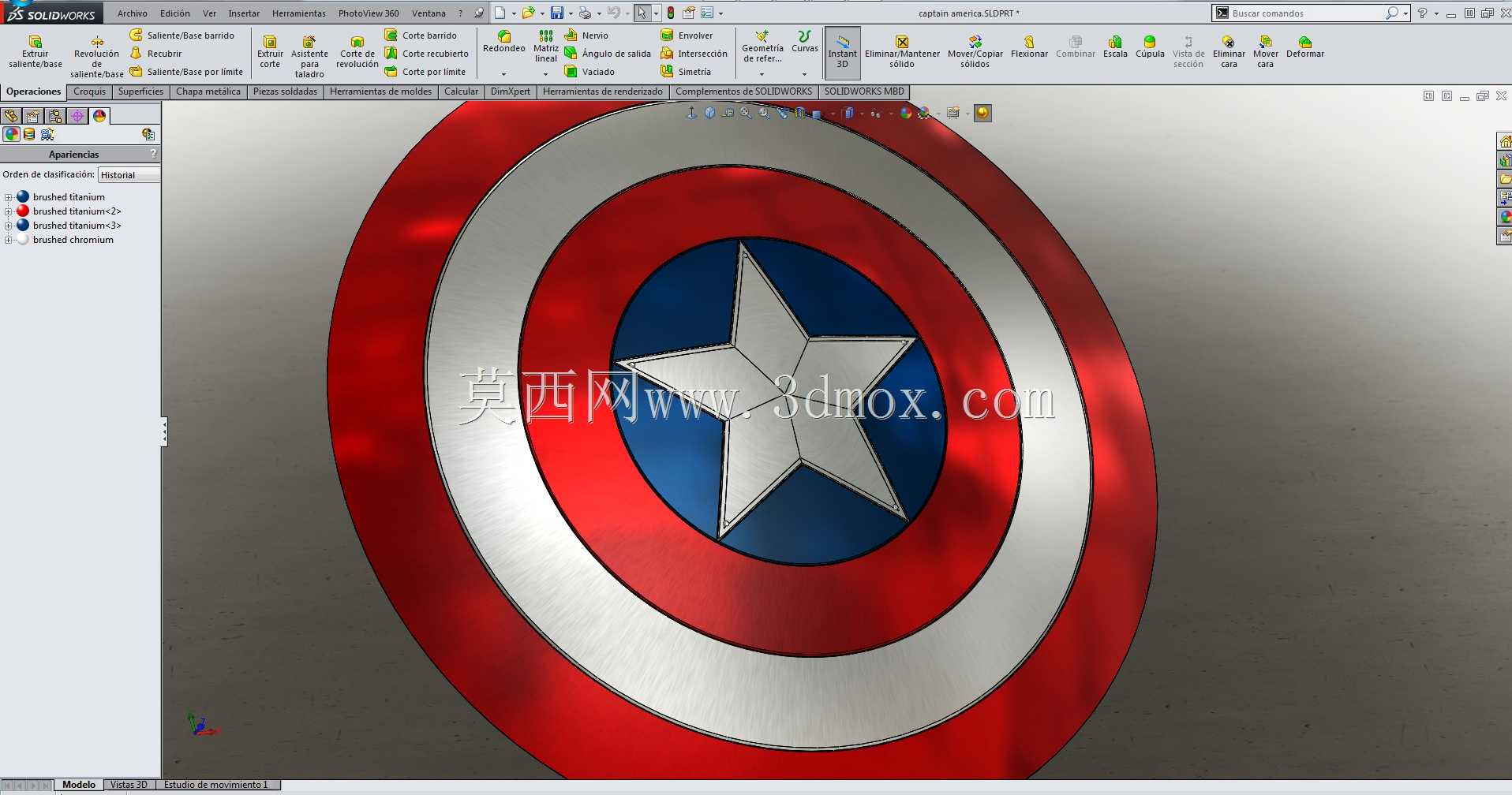
Task: Apply Redondeo fillet tool
Action: coord(503,42)
